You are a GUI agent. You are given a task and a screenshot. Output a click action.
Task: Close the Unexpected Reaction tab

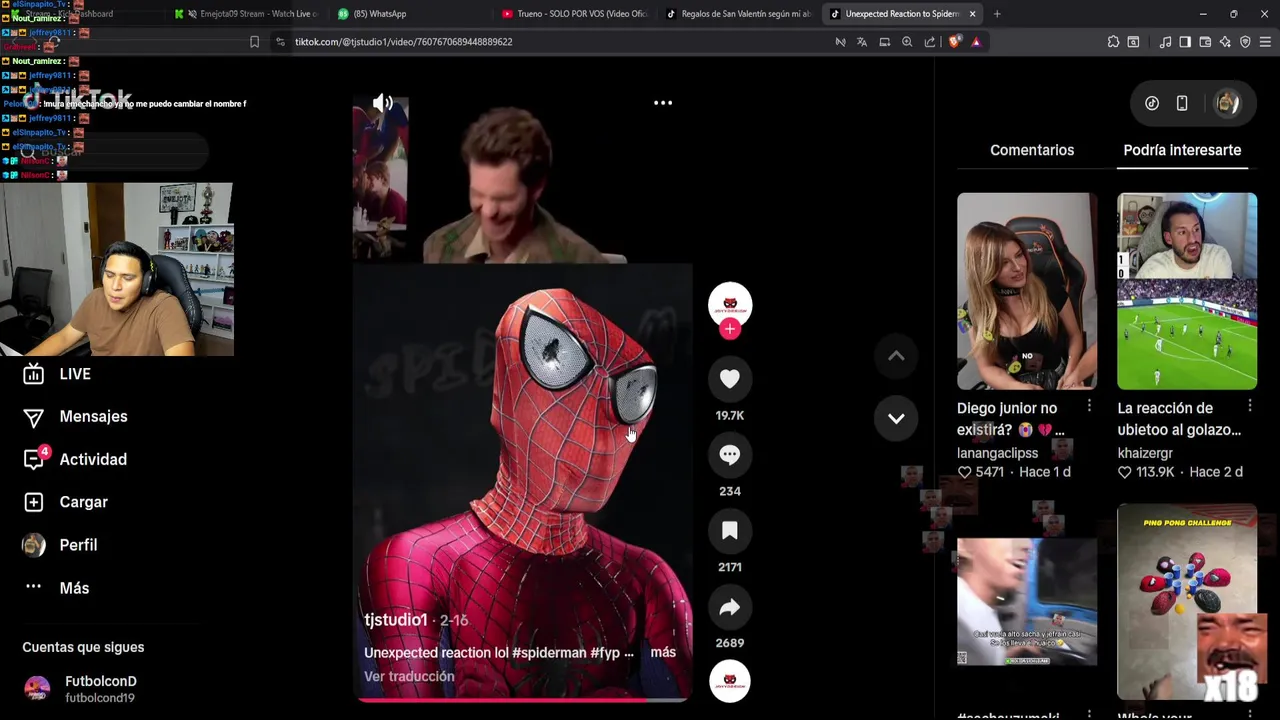pyautogui.click(x=972, y=14)
